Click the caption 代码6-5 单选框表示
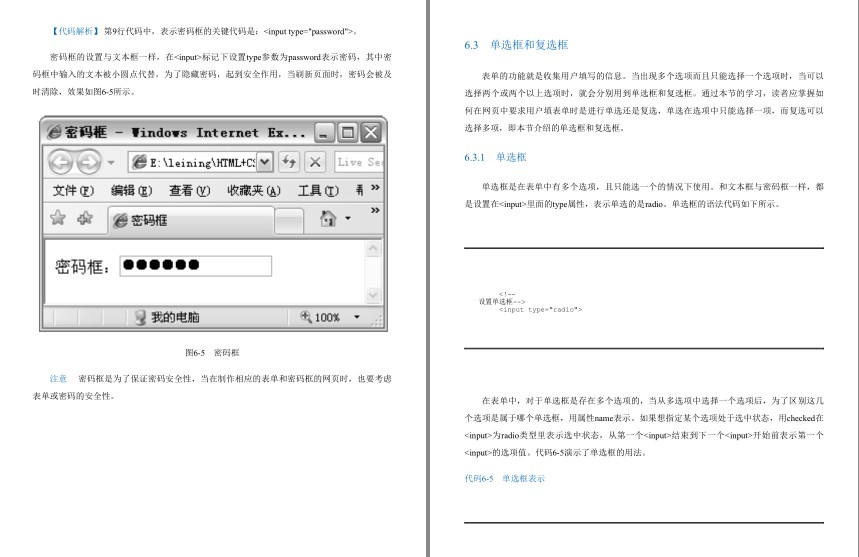 point(505,478)
